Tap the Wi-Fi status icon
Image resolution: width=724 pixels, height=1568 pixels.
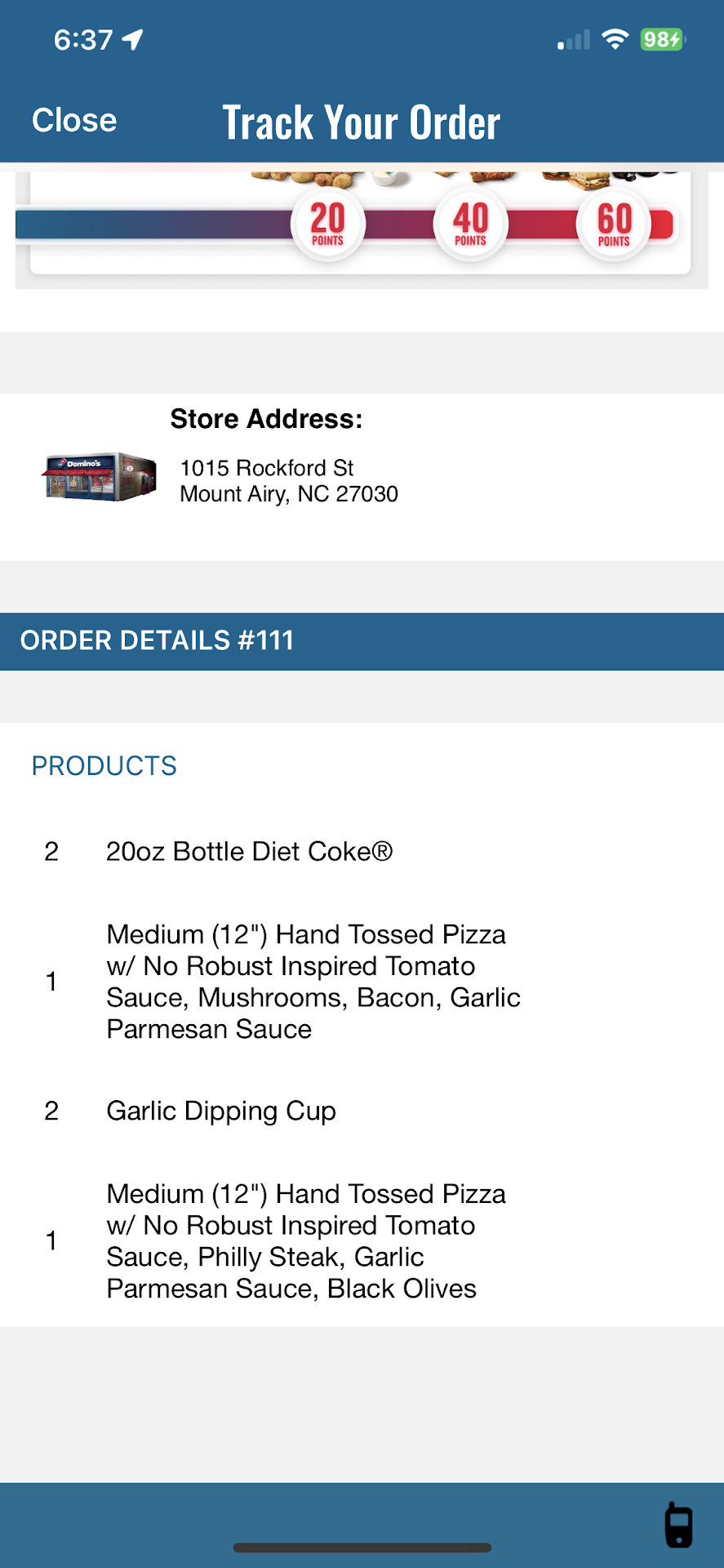pyautogui.click(x=615, y=39)
